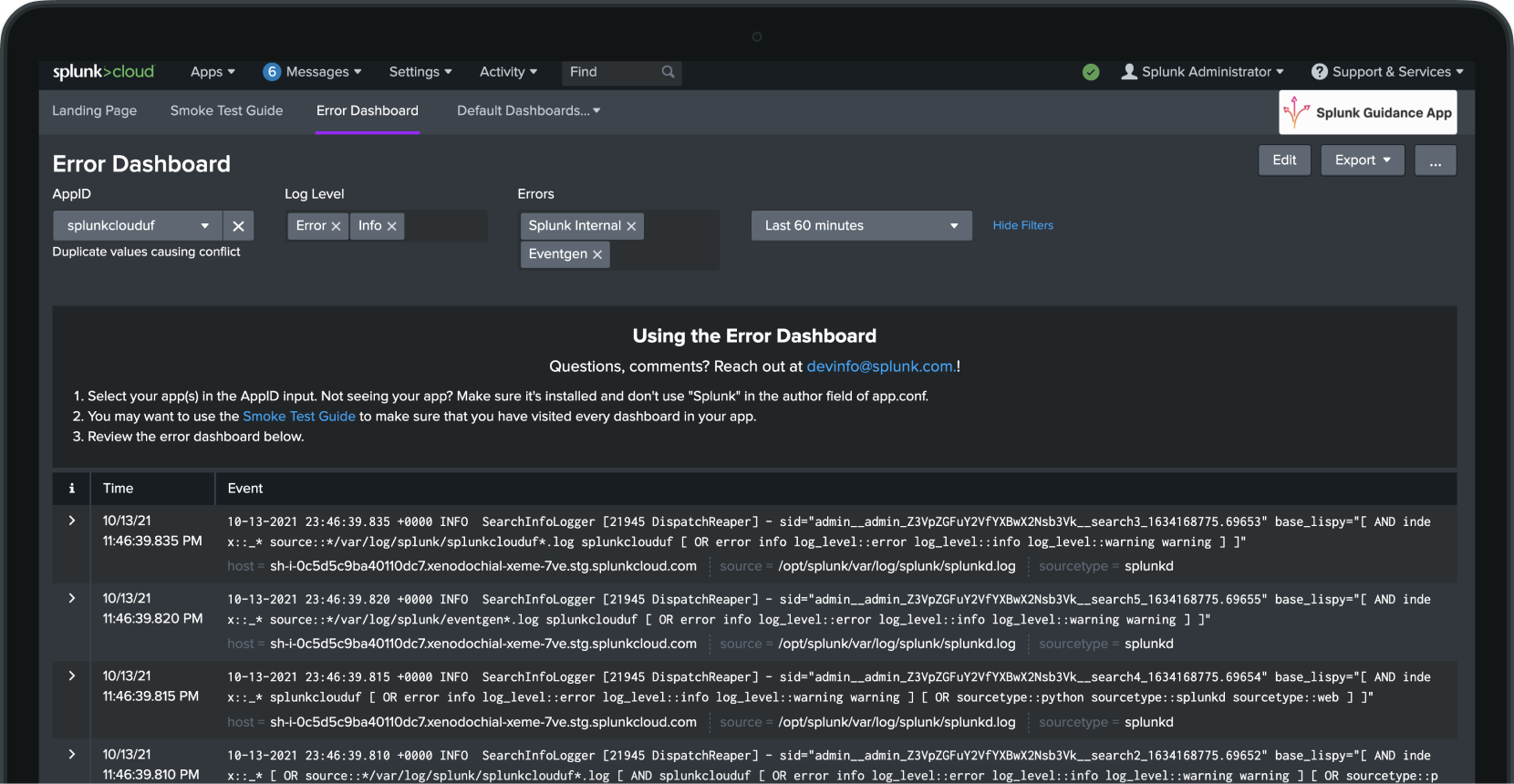Expand the event row at 11:46:39.810 PM
The height and width of the screenshot is (784, 1514).
(x=71, y=754)
